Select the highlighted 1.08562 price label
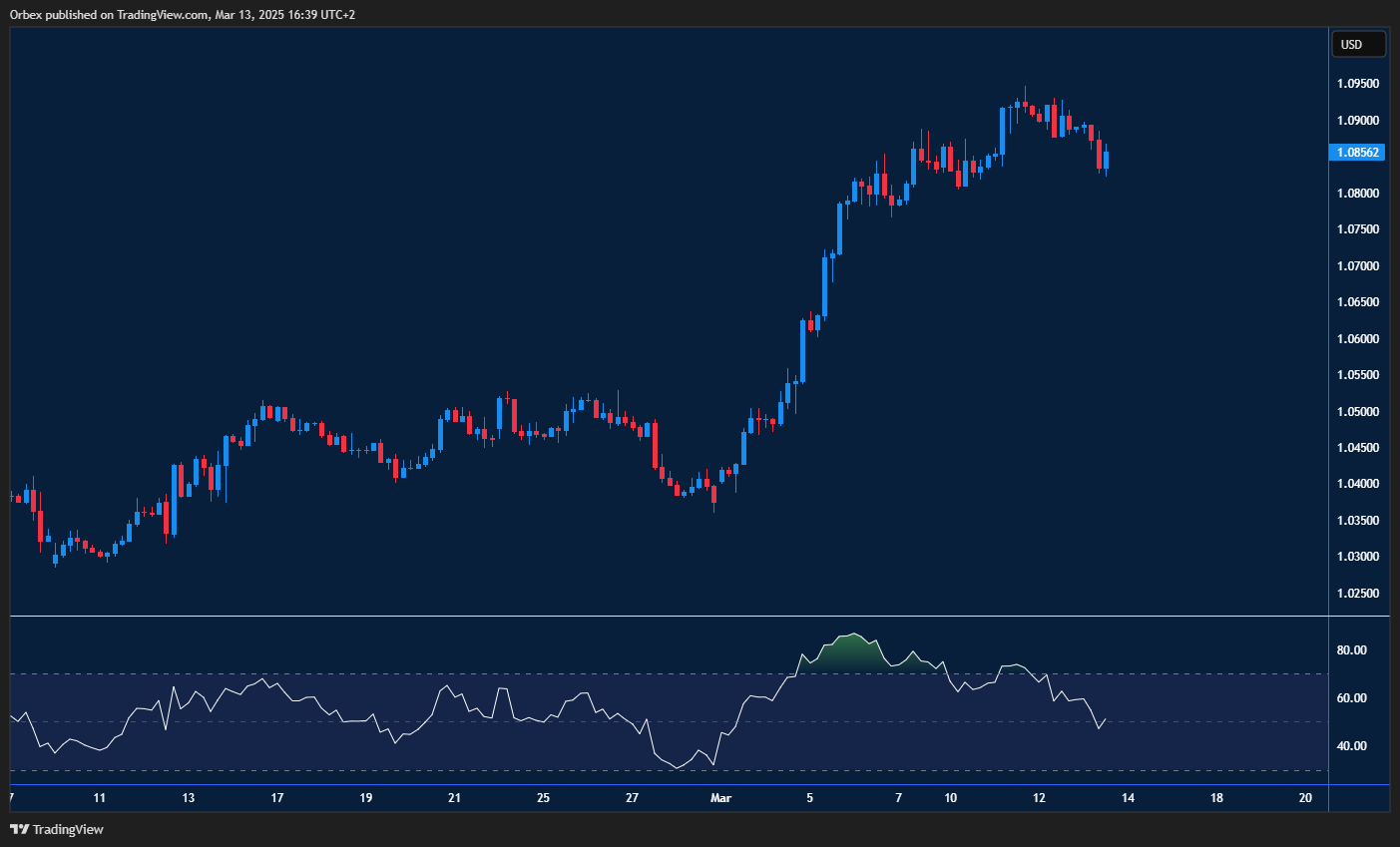 [x=1359, y=152]
